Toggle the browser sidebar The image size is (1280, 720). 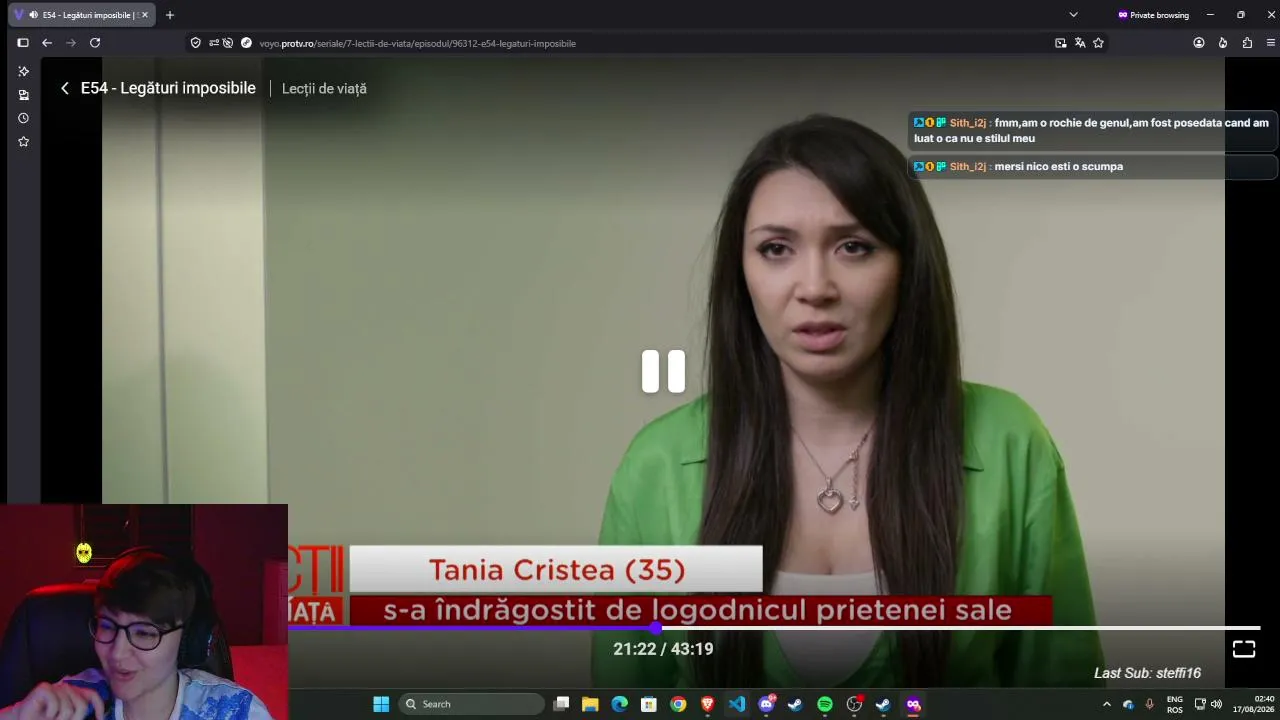[23, 43]
